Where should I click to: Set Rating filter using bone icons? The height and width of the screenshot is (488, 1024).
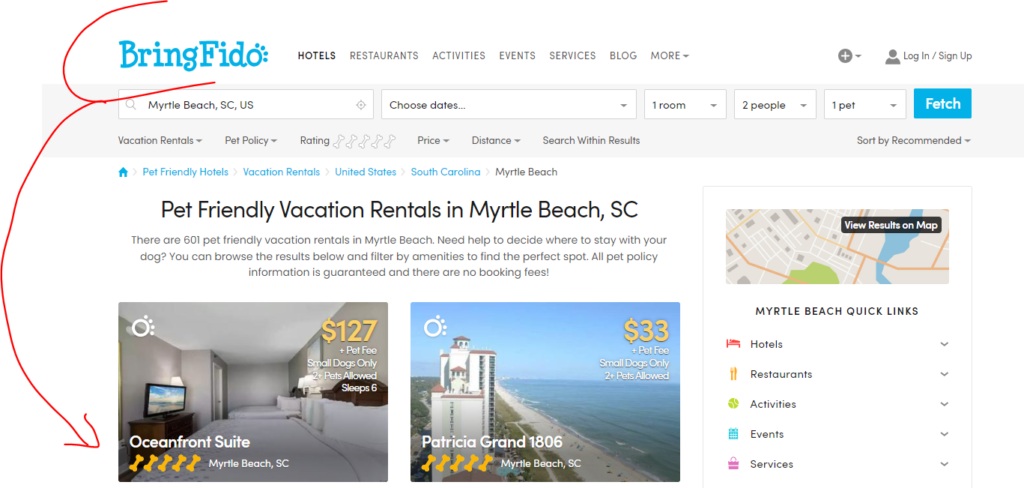click(364, 140)
